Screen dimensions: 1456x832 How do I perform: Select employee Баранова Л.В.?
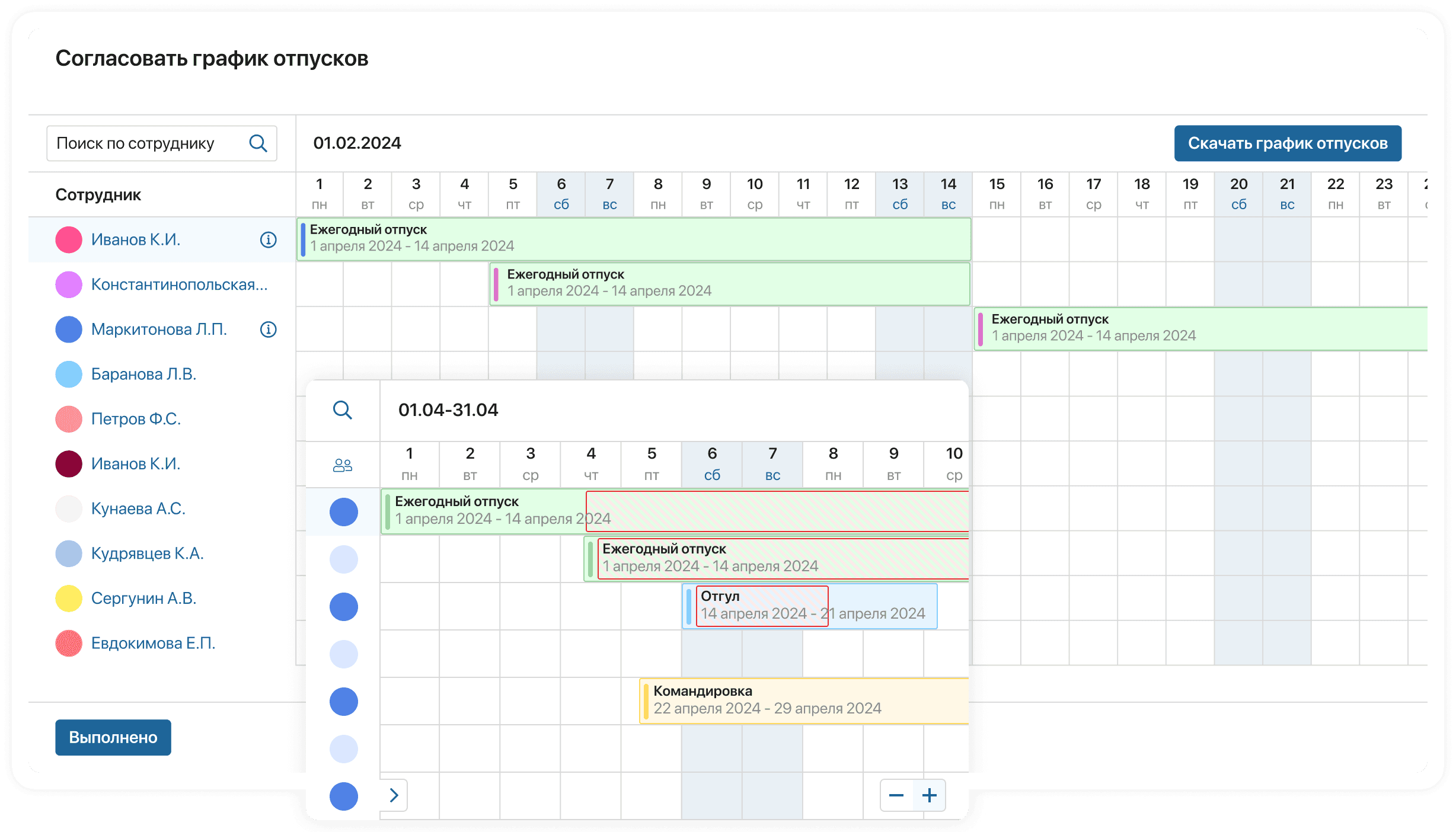[x=143, y=374]
